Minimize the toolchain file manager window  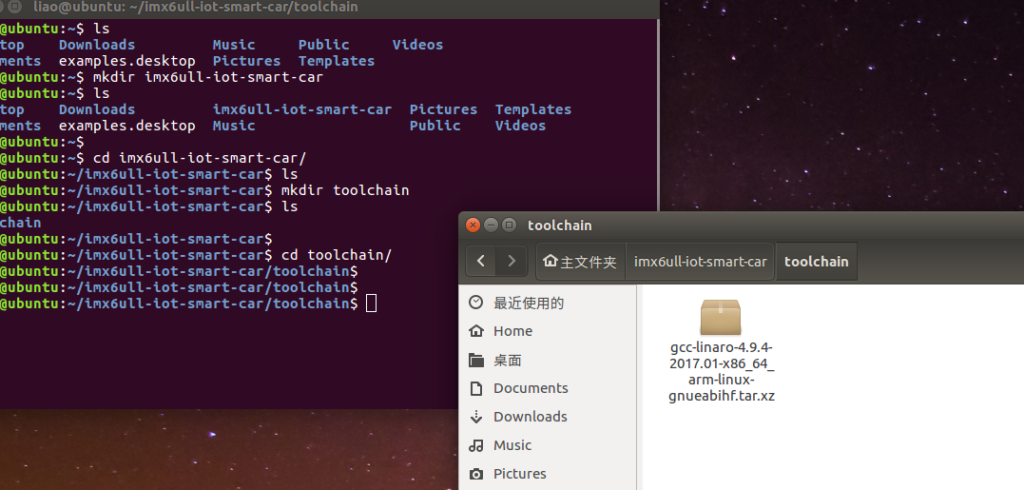[491, 225]
